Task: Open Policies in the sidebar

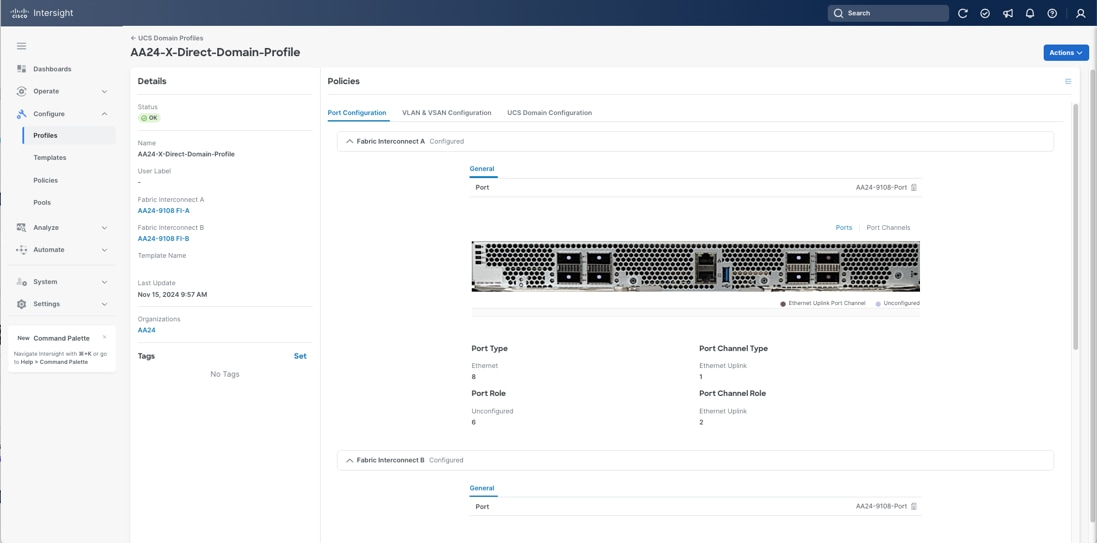Action: coord(45,180)
